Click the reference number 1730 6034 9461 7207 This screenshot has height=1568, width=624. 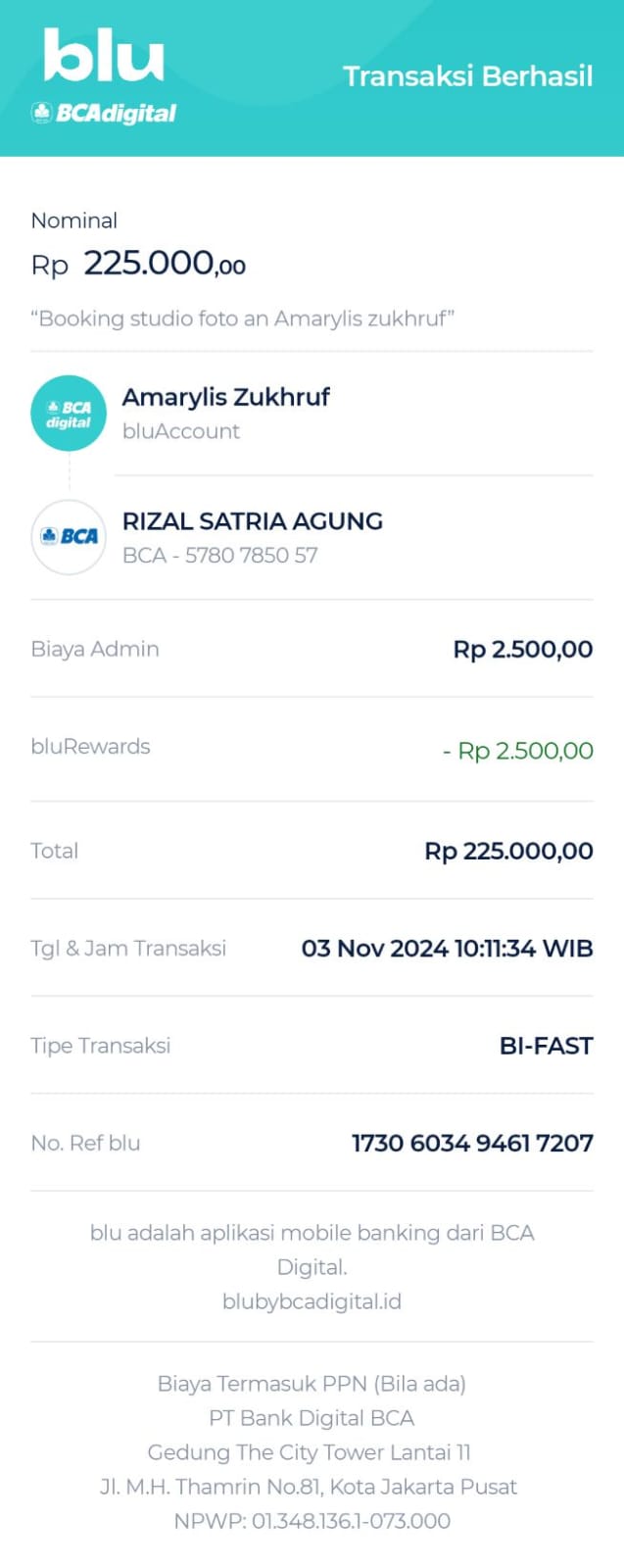472,1143
